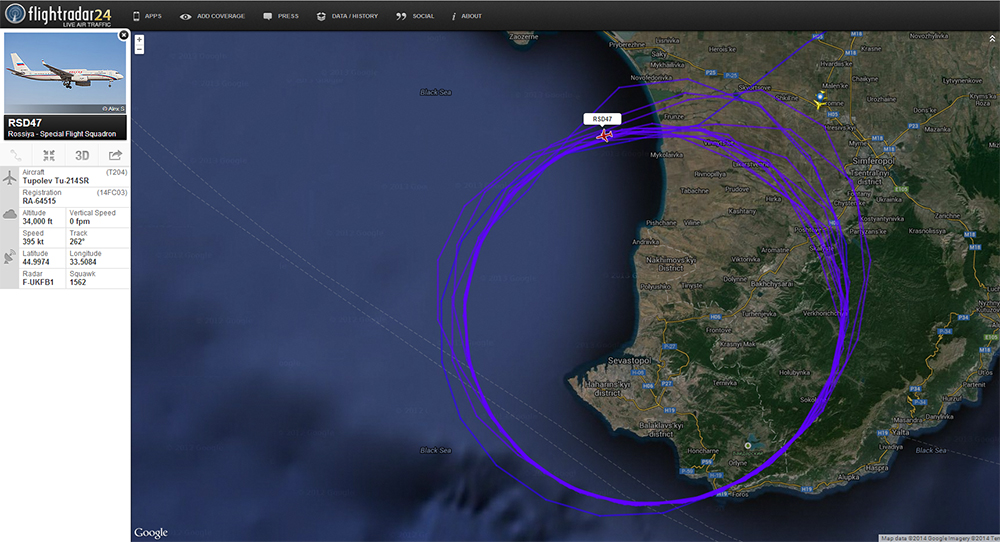Open the ABOUT menu

tap(471, 16)
